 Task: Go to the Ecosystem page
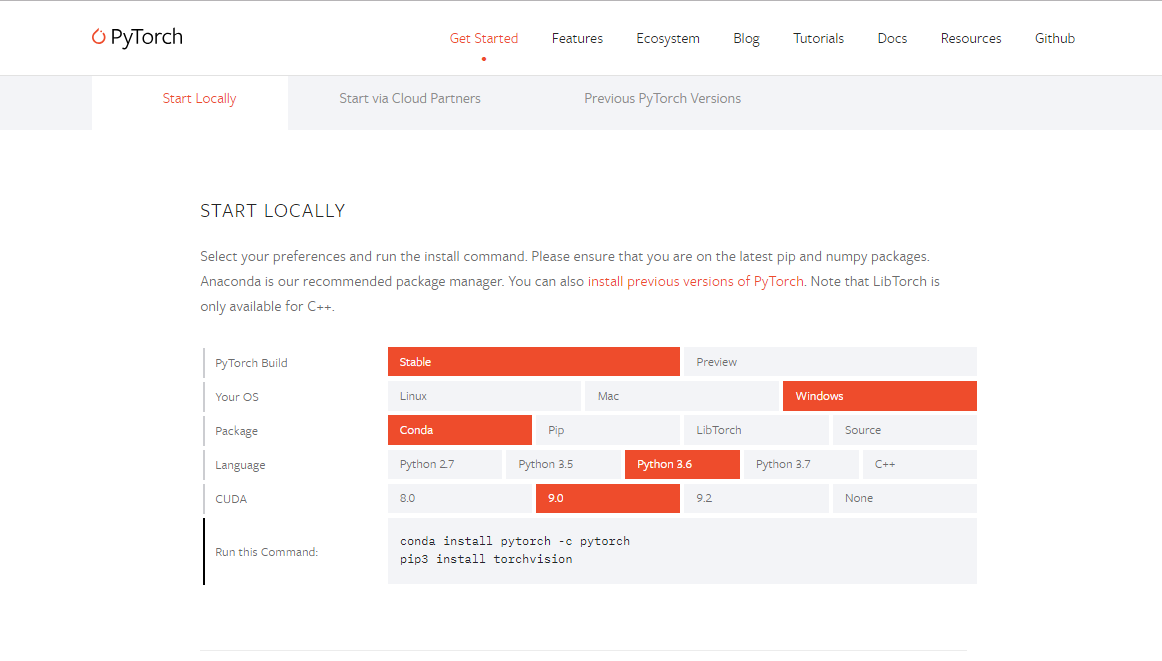pyautogui.click(x=668, y=39)
